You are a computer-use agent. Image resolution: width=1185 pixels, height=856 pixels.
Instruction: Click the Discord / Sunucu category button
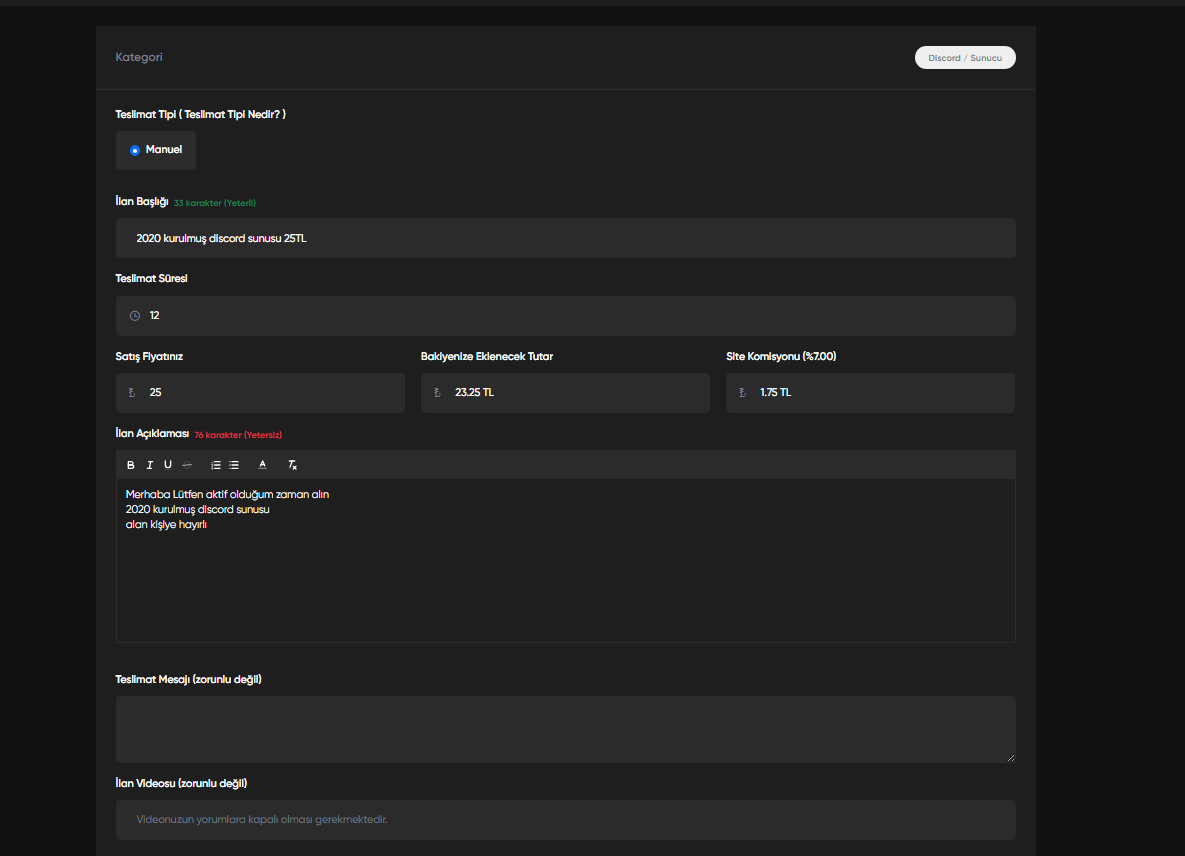coord(965,58)
